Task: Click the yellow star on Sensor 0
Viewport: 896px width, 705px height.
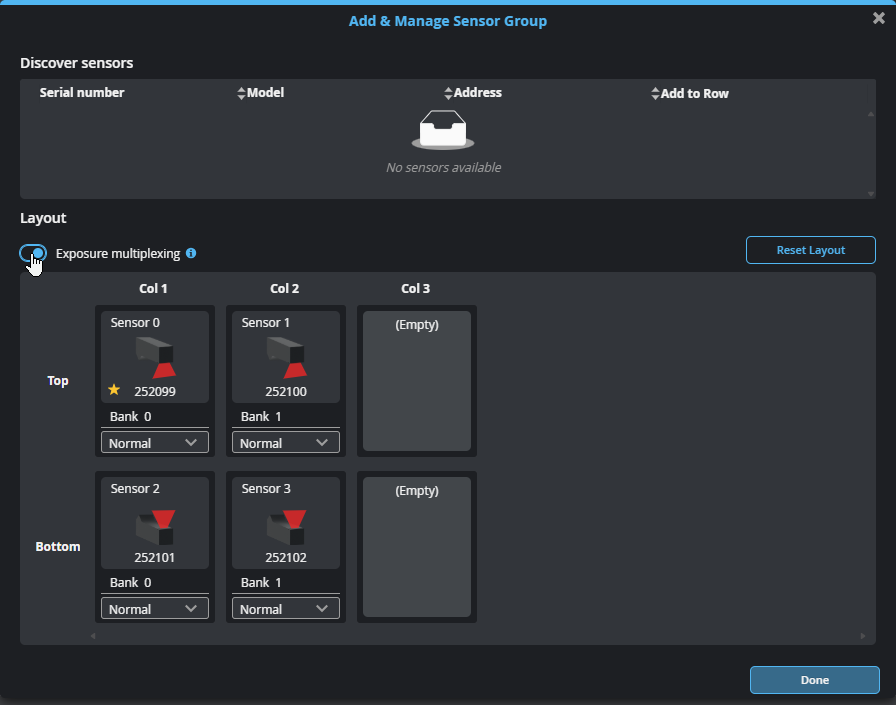Action: [x=114, y=390]
